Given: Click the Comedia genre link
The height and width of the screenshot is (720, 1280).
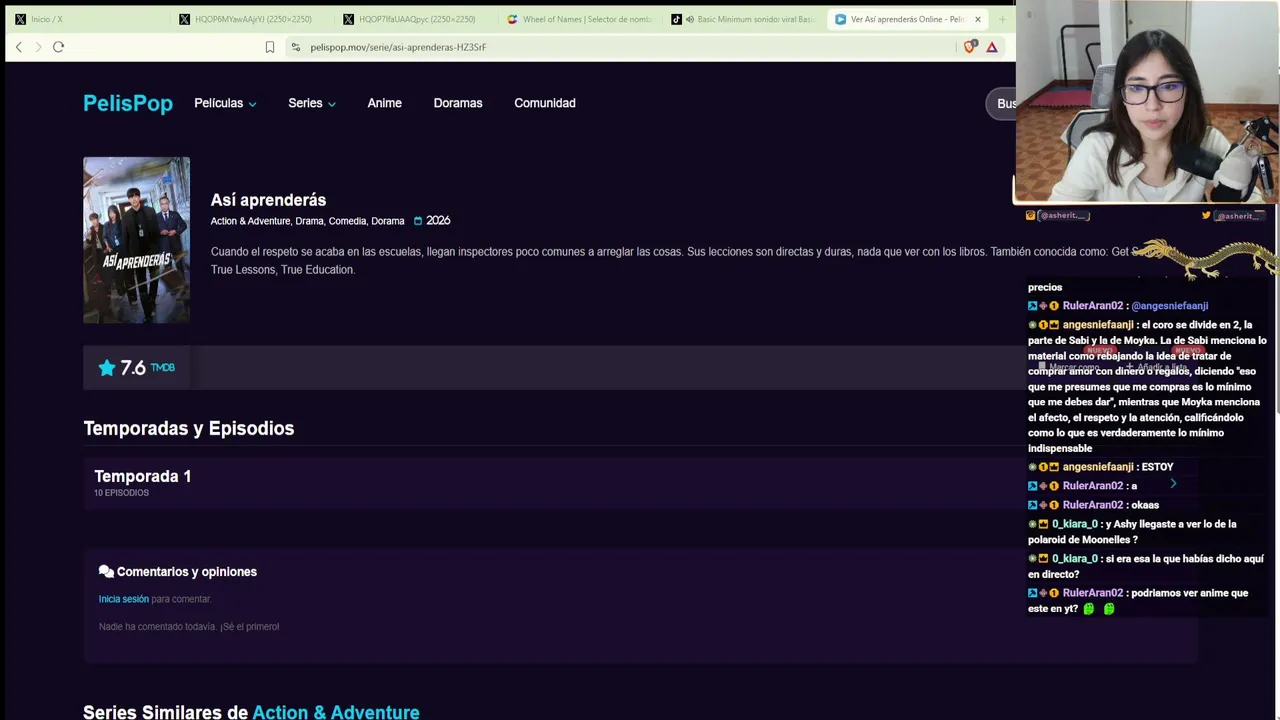Looking at the screenshot, I should [347, 221].
